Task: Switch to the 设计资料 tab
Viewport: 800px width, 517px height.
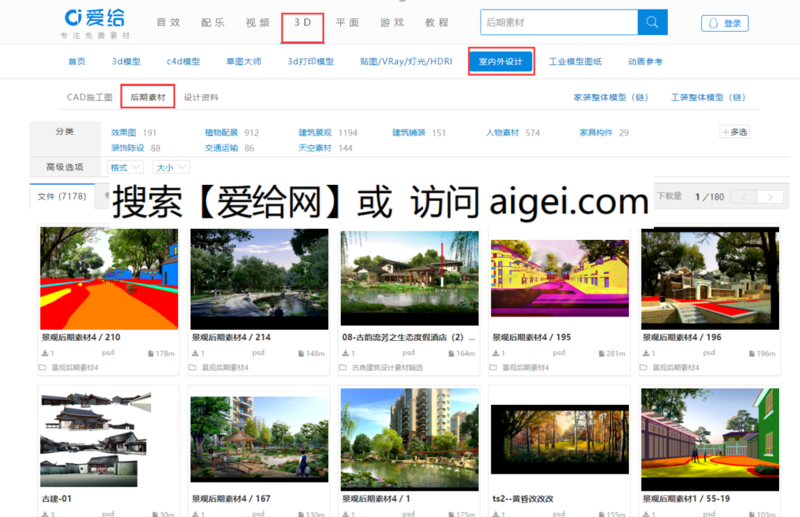Action: pos(201,97)
